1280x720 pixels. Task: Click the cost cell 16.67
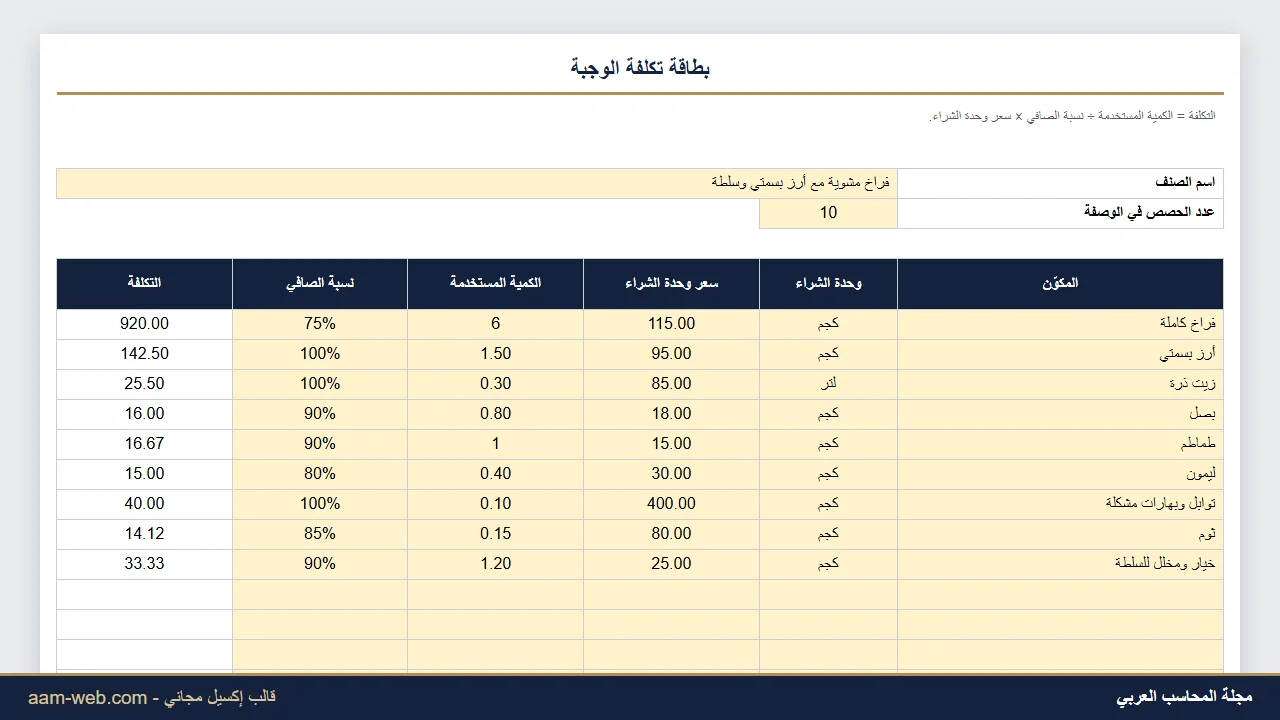[145, 444]
